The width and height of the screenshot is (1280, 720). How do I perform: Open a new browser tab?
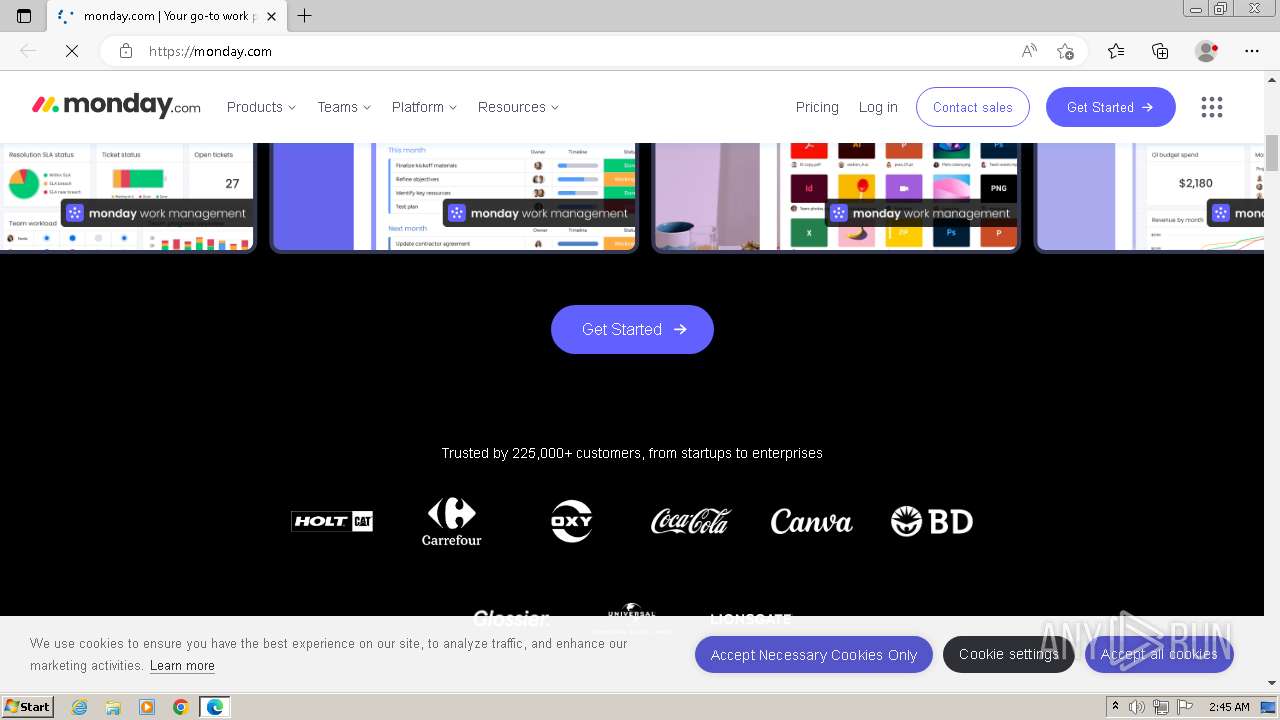(x=305, y=16)
